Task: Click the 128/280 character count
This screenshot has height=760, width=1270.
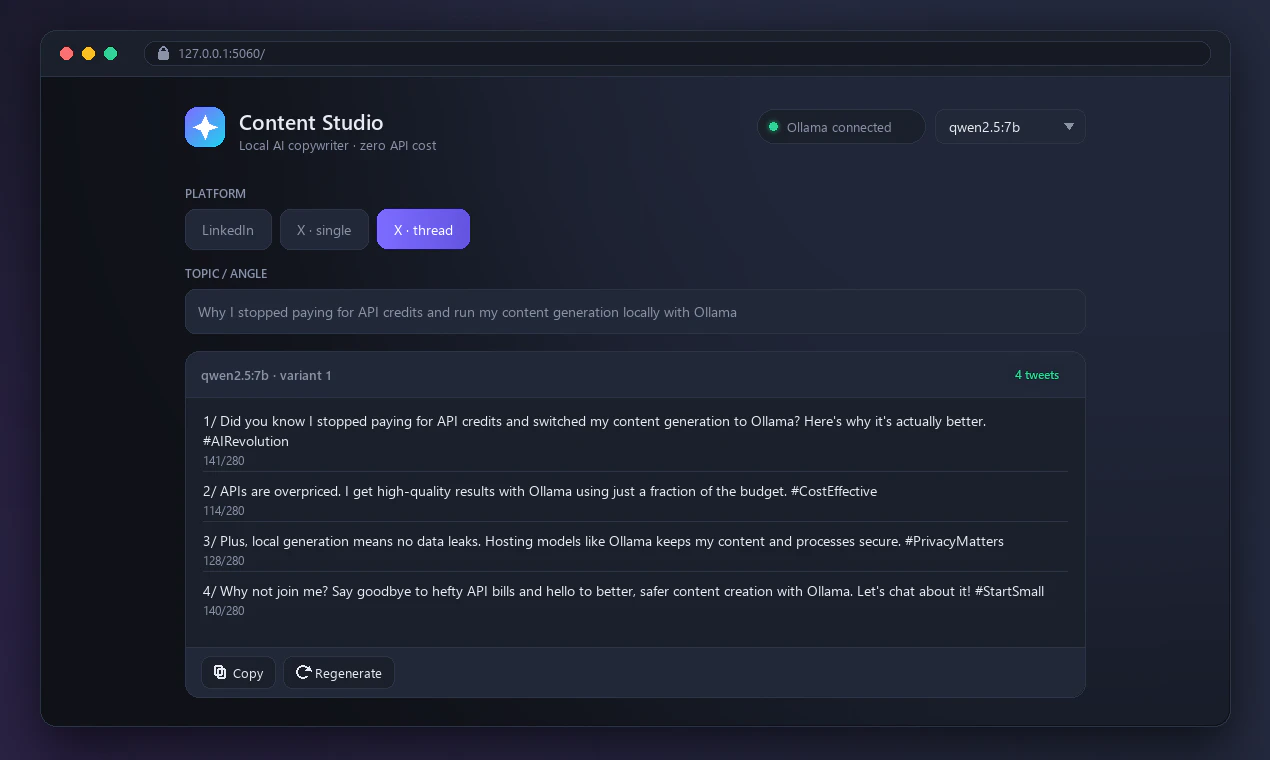Action: pyautogui.click(x=224, y=561)
